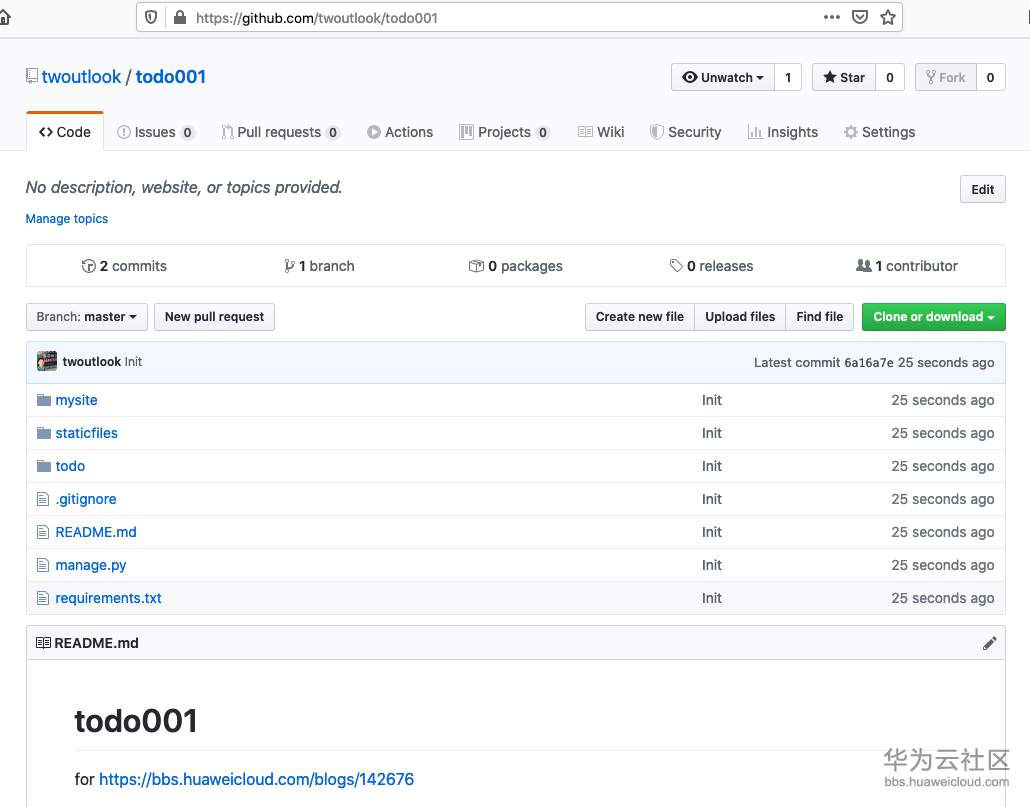Click Edit description button
This screenshot has height=807, width=1030.
click(982, 189)
